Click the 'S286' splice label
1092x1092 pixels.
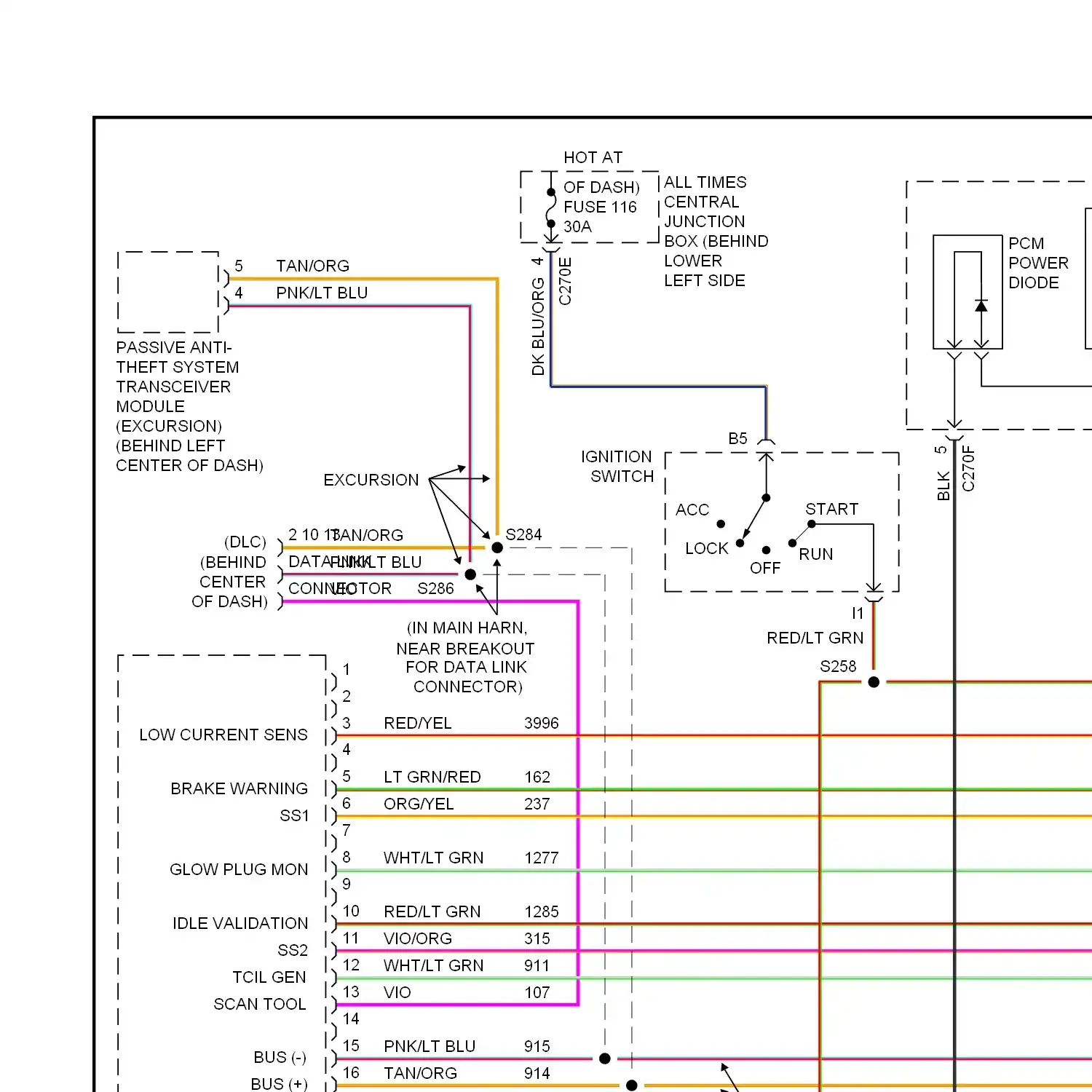(435, 588)
